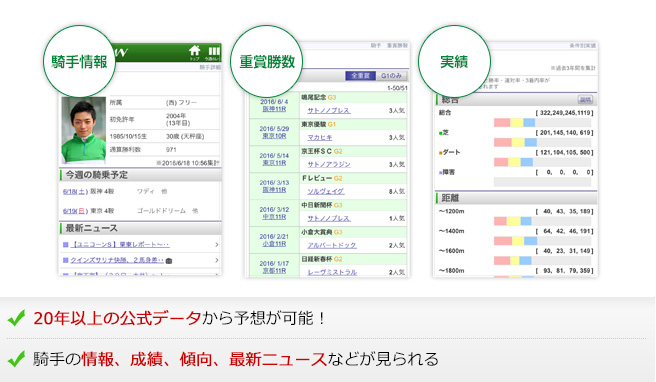This screenshot has width=656, height=382.
Task: Click the 条件別実績 breadcrumb text
Action: pyautogui.click(x=582, y=45)
